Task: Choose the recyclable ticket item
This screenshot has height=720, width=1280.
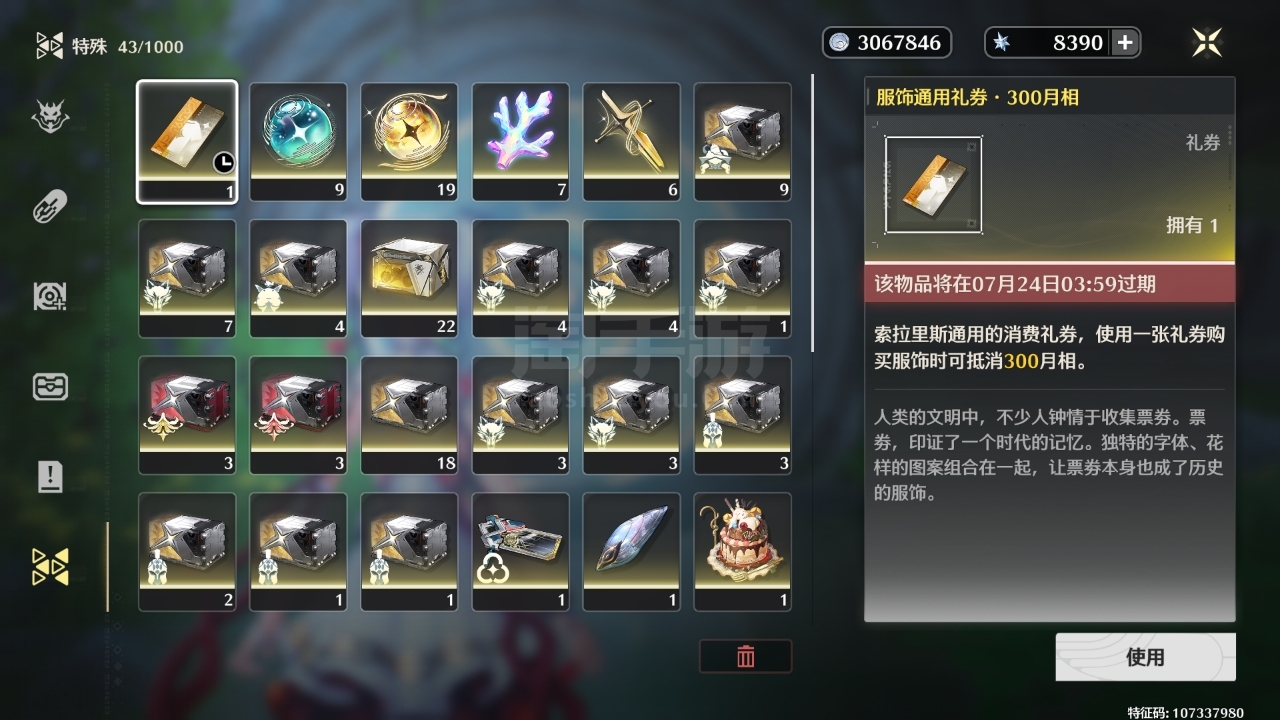Action: coord(520,552)
